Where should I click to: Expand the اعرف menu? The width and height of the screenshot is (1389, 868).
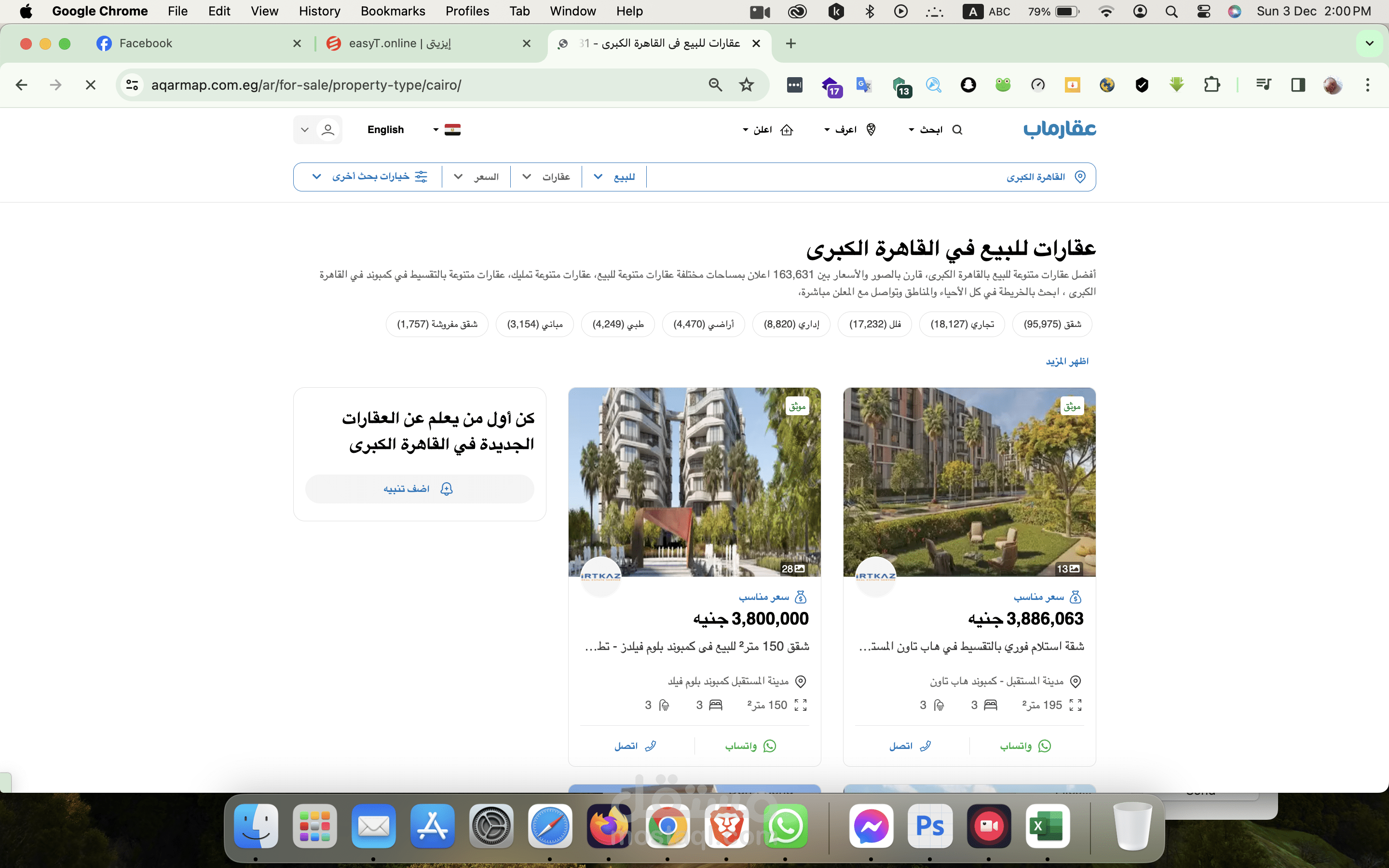(x=850, y=130)
